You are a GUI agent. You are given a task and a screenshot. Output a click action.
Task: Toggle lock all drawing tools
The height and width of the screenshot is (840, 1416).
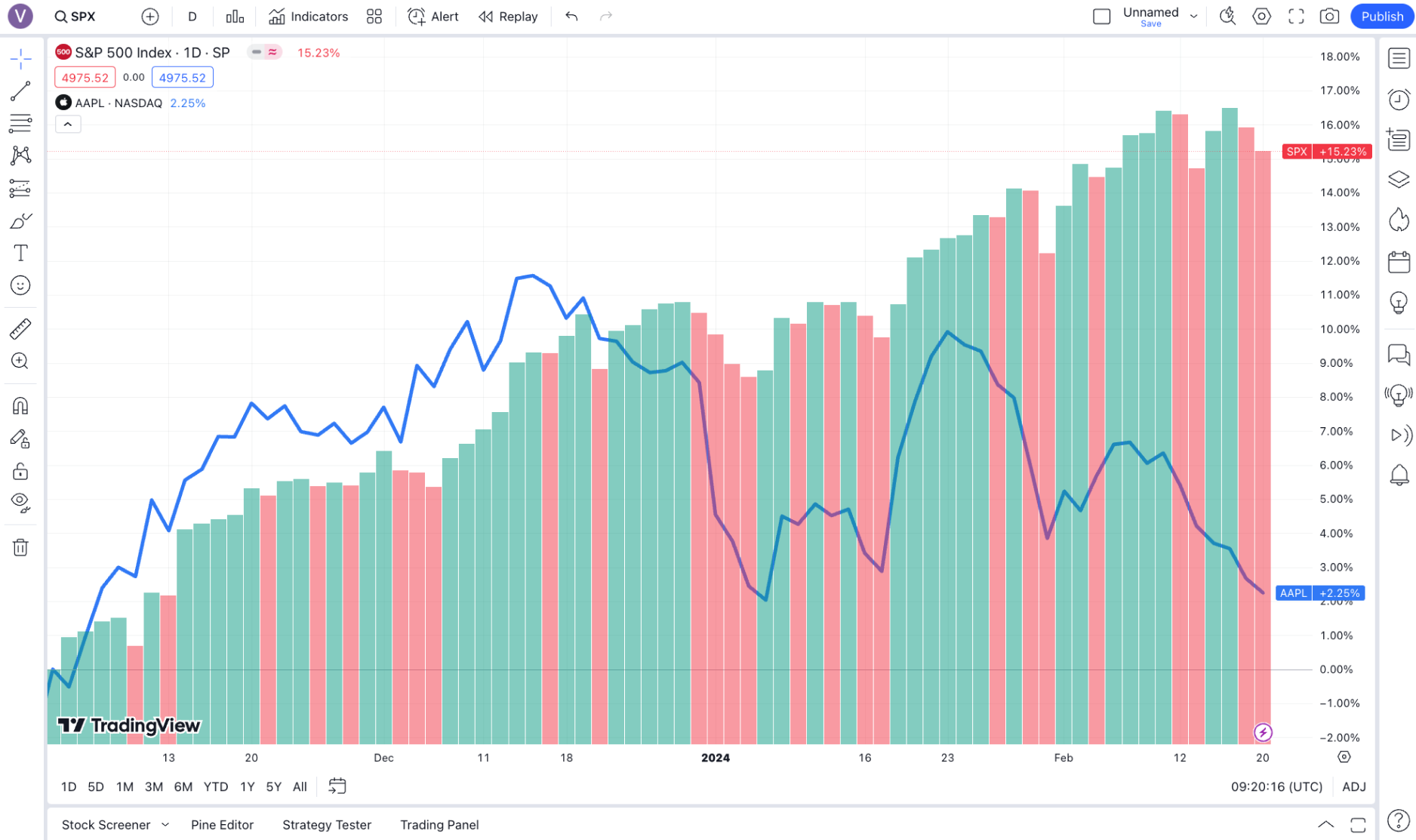tap(20, 472)
